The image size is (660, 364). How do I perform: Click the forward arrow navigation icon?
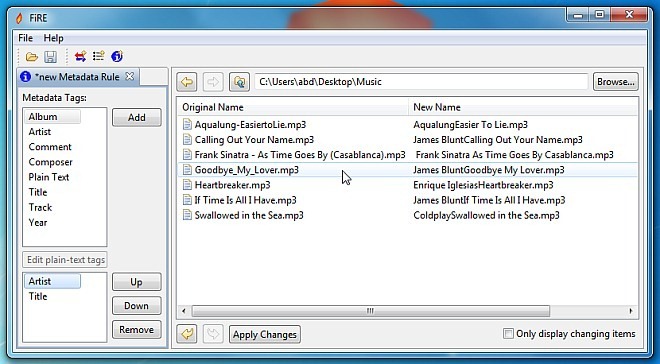(x=213, y=82)
